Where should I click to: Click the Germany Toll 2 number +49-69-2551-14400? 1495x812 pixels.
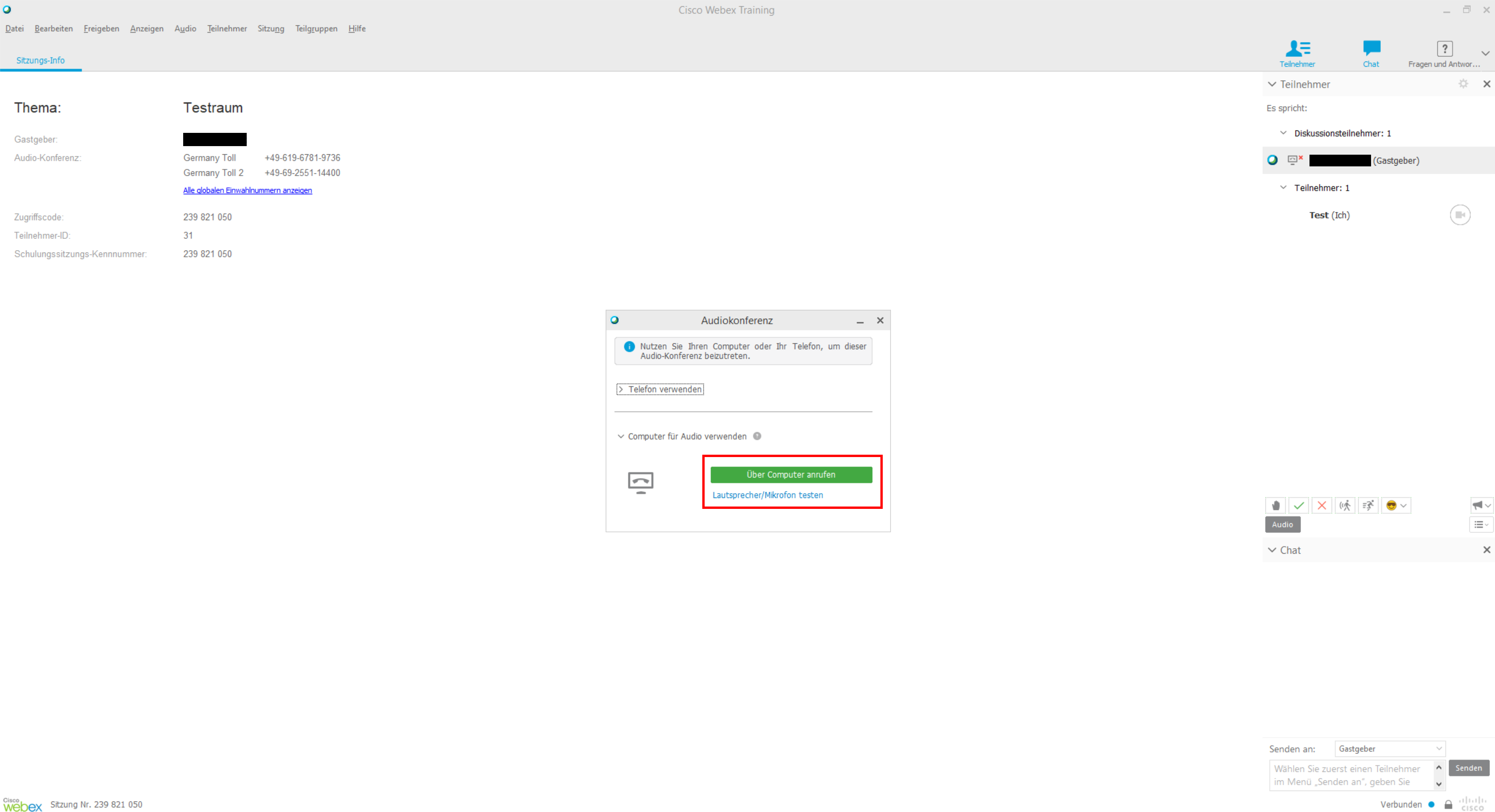pyautogui.click(x=302, y=173)
